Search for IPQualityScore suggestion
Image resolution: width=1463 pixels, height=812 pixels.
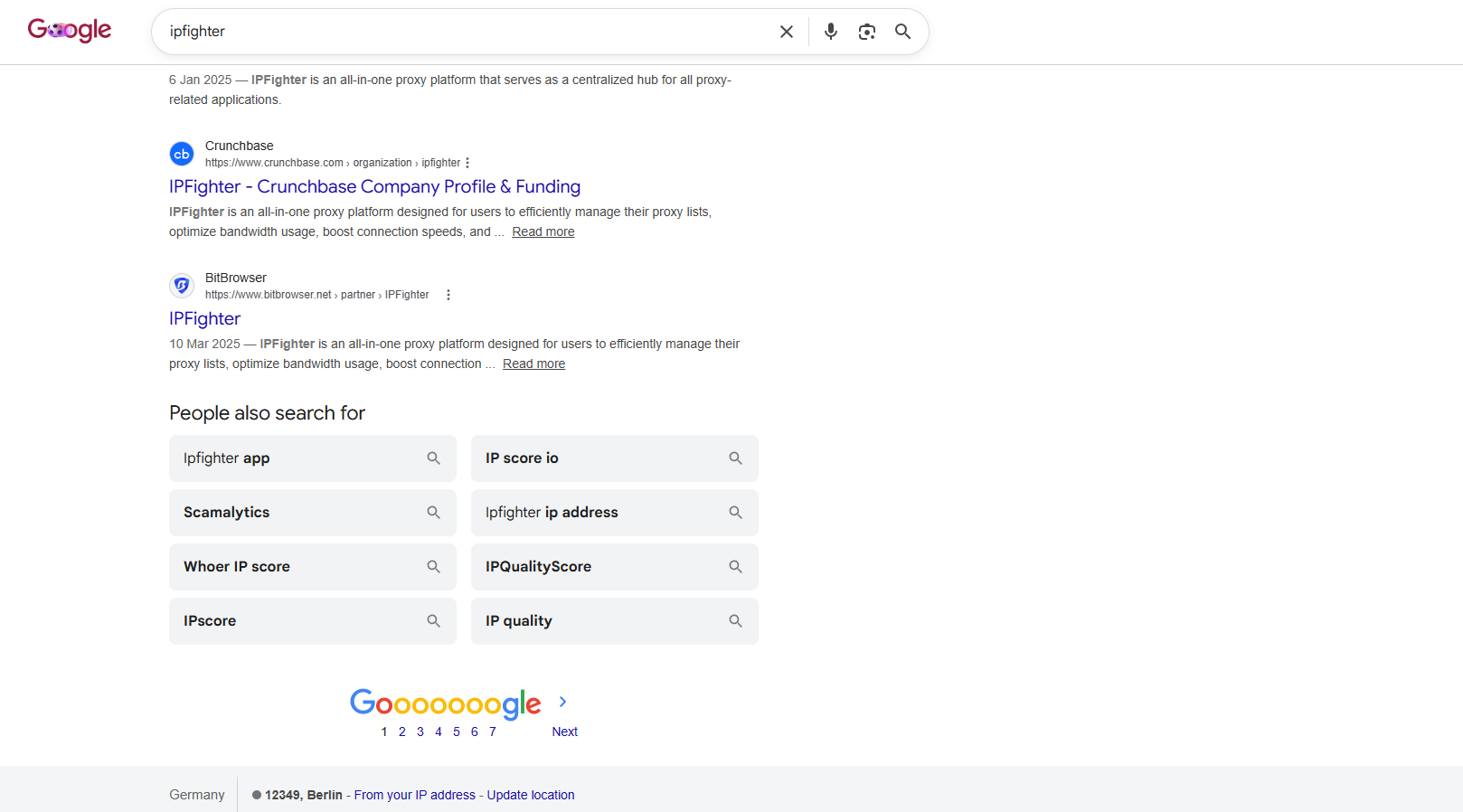coord(615,567)
